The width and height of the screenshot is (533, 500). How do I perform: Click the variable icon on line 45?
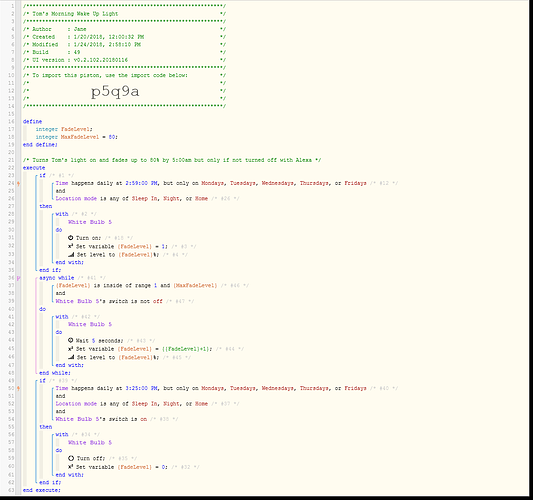(x=70, y=348)
